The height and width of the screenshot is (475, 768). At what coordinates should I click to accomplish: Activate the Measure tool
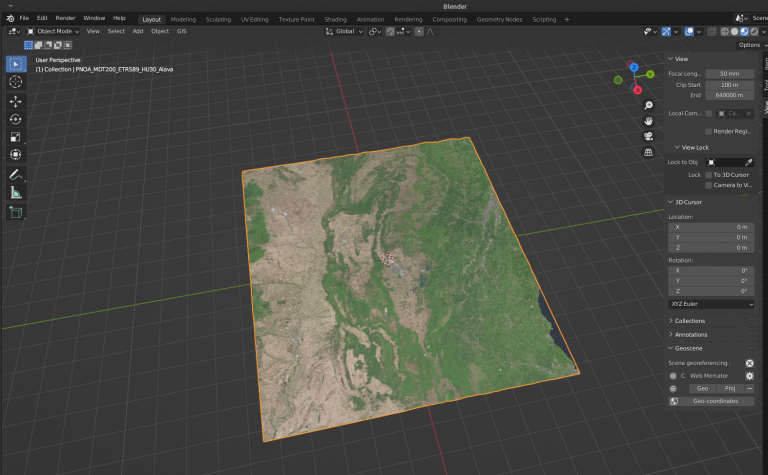(16, 192)
